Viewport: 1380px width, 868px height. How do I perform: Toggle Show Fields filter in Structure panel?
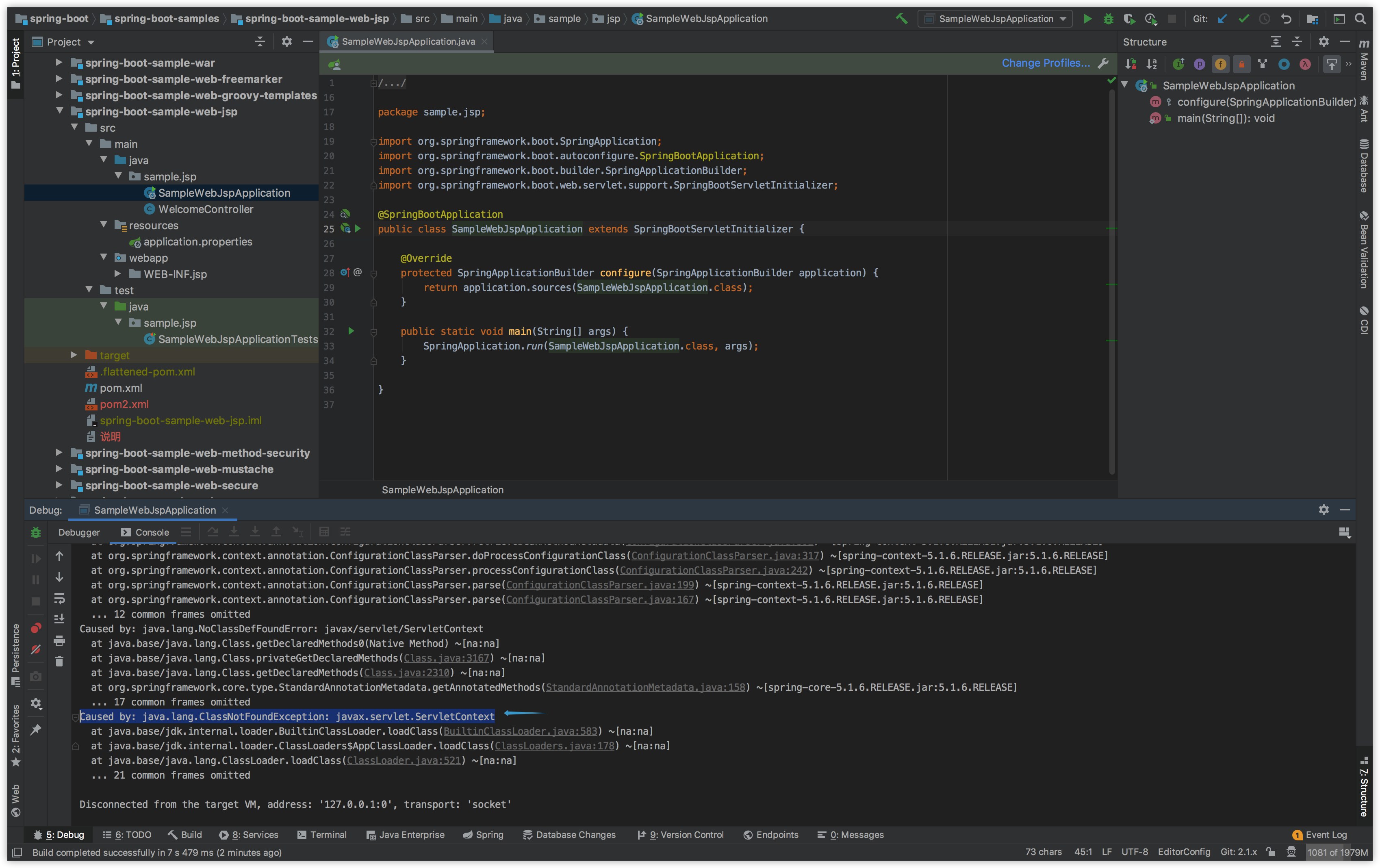click(x=1221, y=64)
